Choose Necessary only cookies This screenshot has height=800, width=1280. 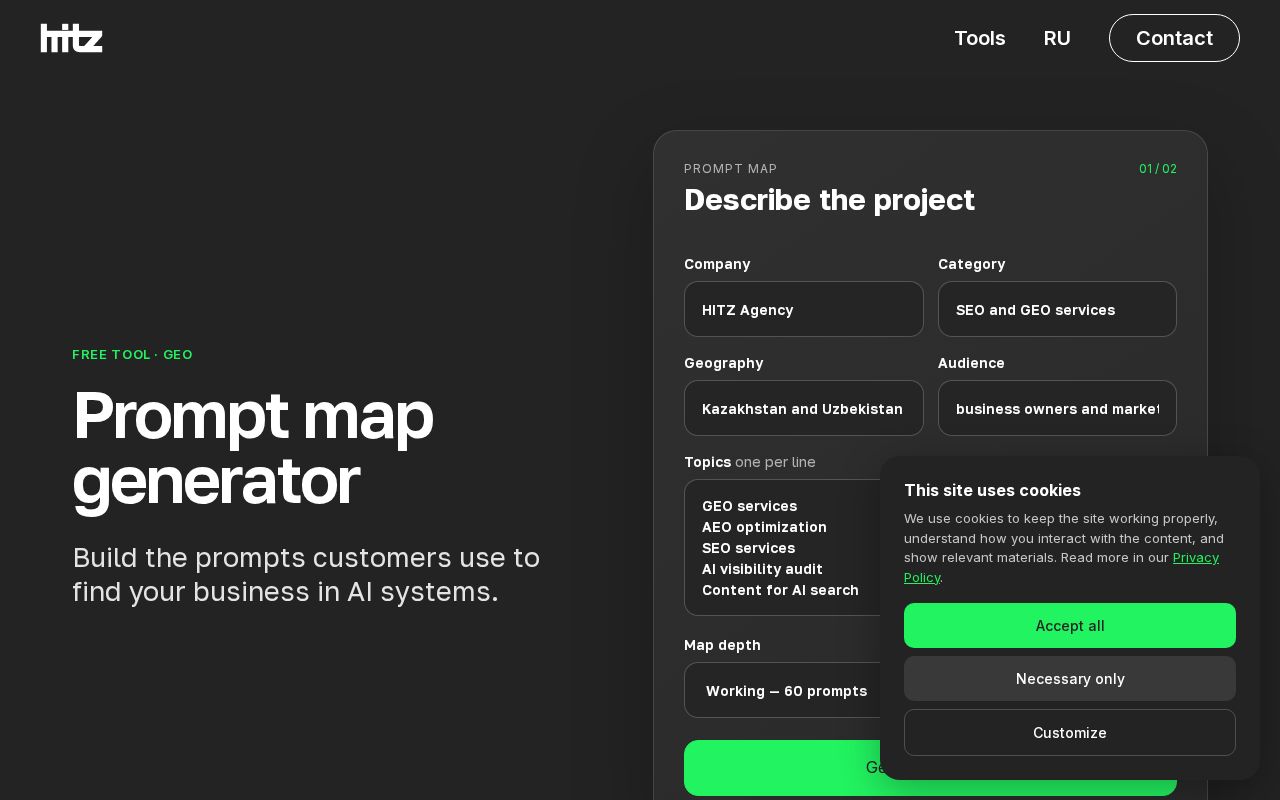point(1070,679)
